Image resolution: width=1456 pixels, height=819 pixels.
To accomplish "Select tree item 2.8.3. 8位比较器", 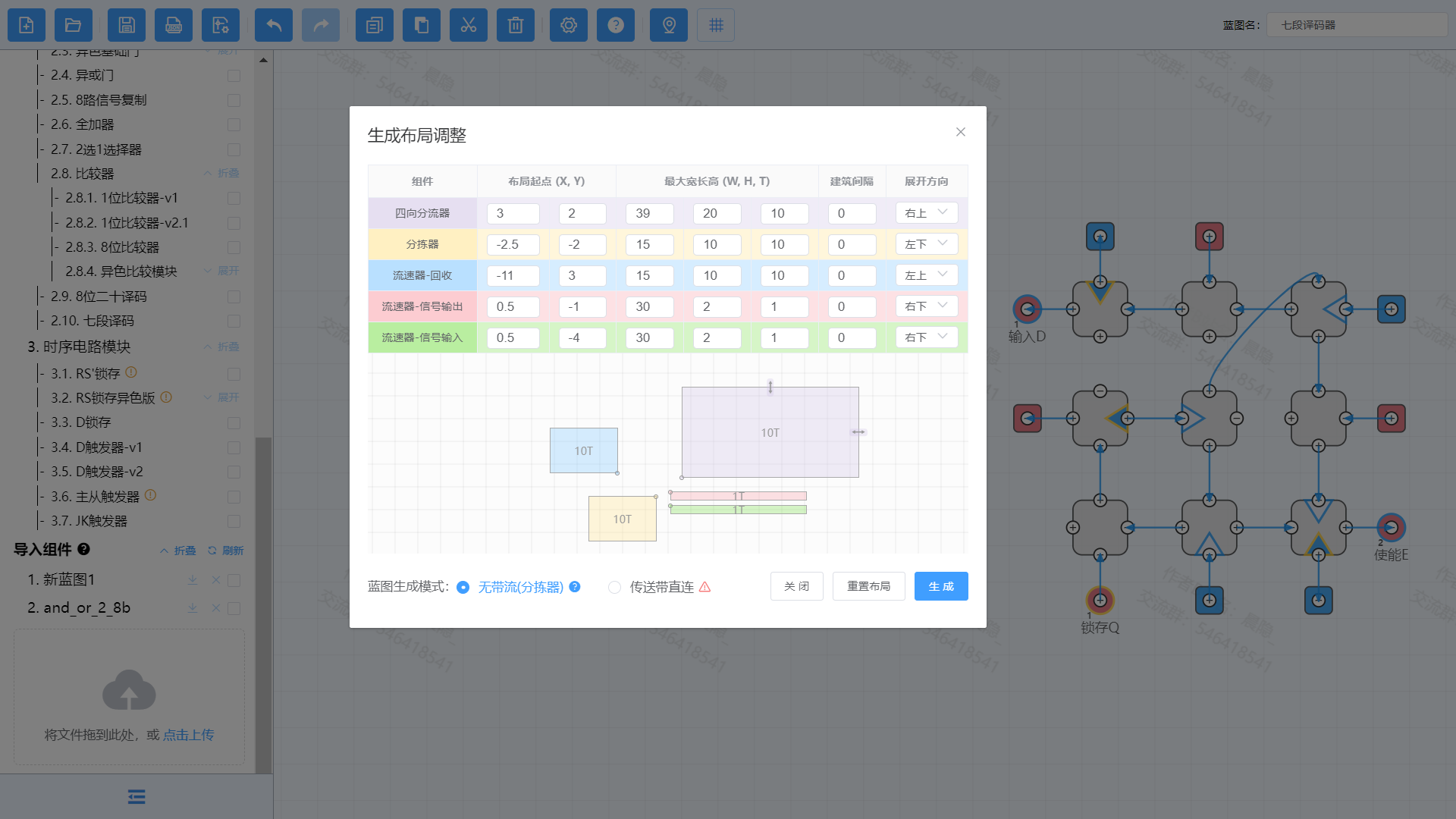I will [112, 247].
